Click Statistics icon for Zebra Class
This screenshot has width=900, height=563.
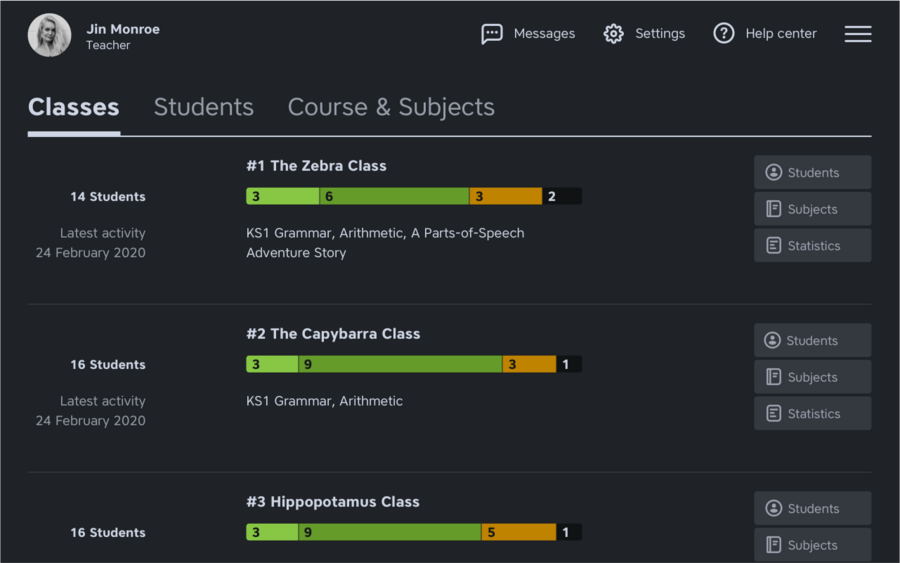pos(773,245)
